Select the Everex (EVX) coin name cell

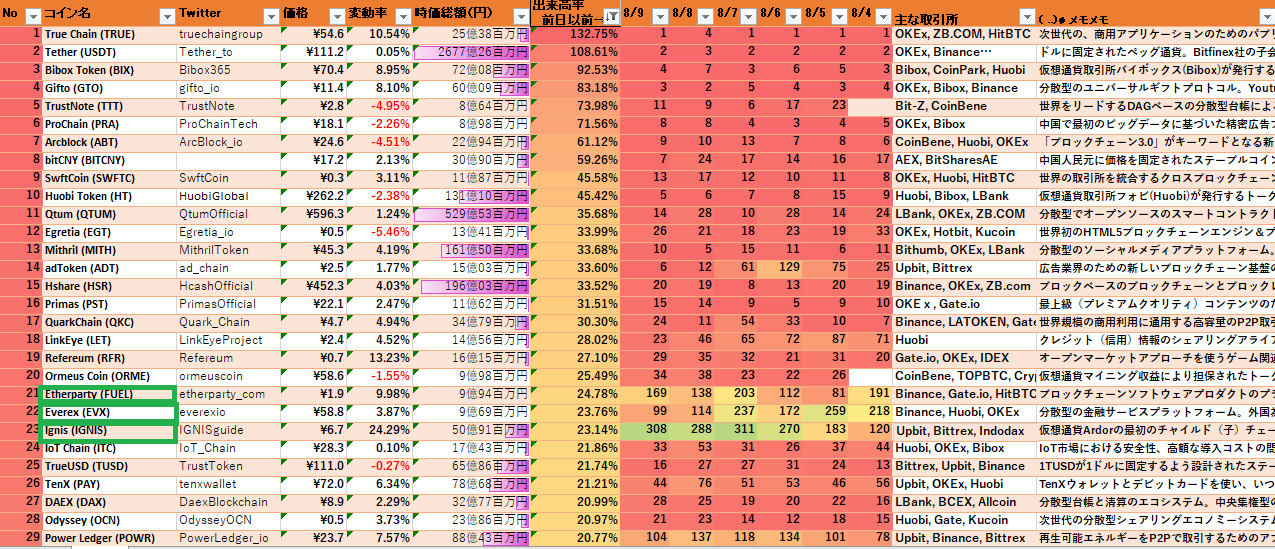pos(108,412)
